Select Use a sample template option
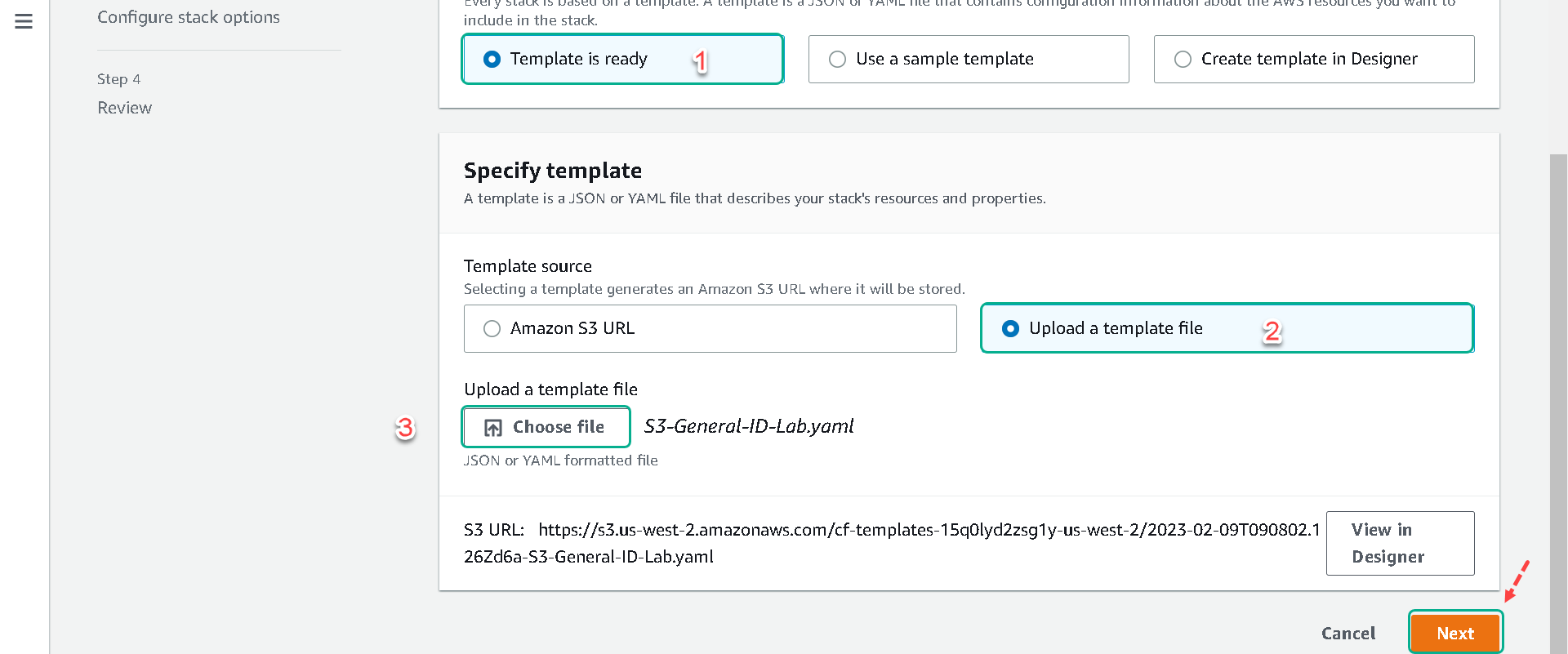The image size is (1568, 654). pyautogui.click(x=969, y=59)
